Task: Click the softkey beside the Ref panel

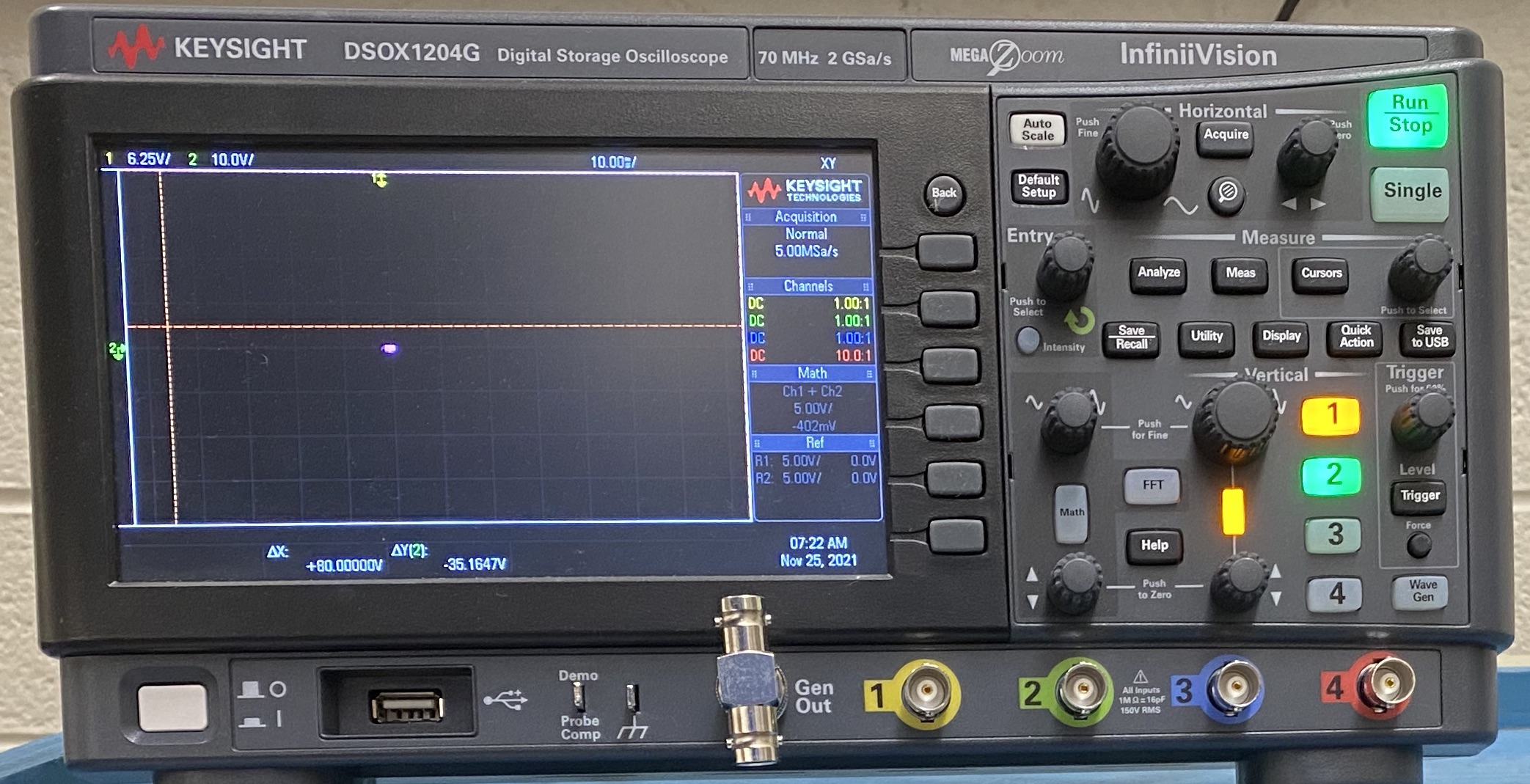Action: [955, 480]
